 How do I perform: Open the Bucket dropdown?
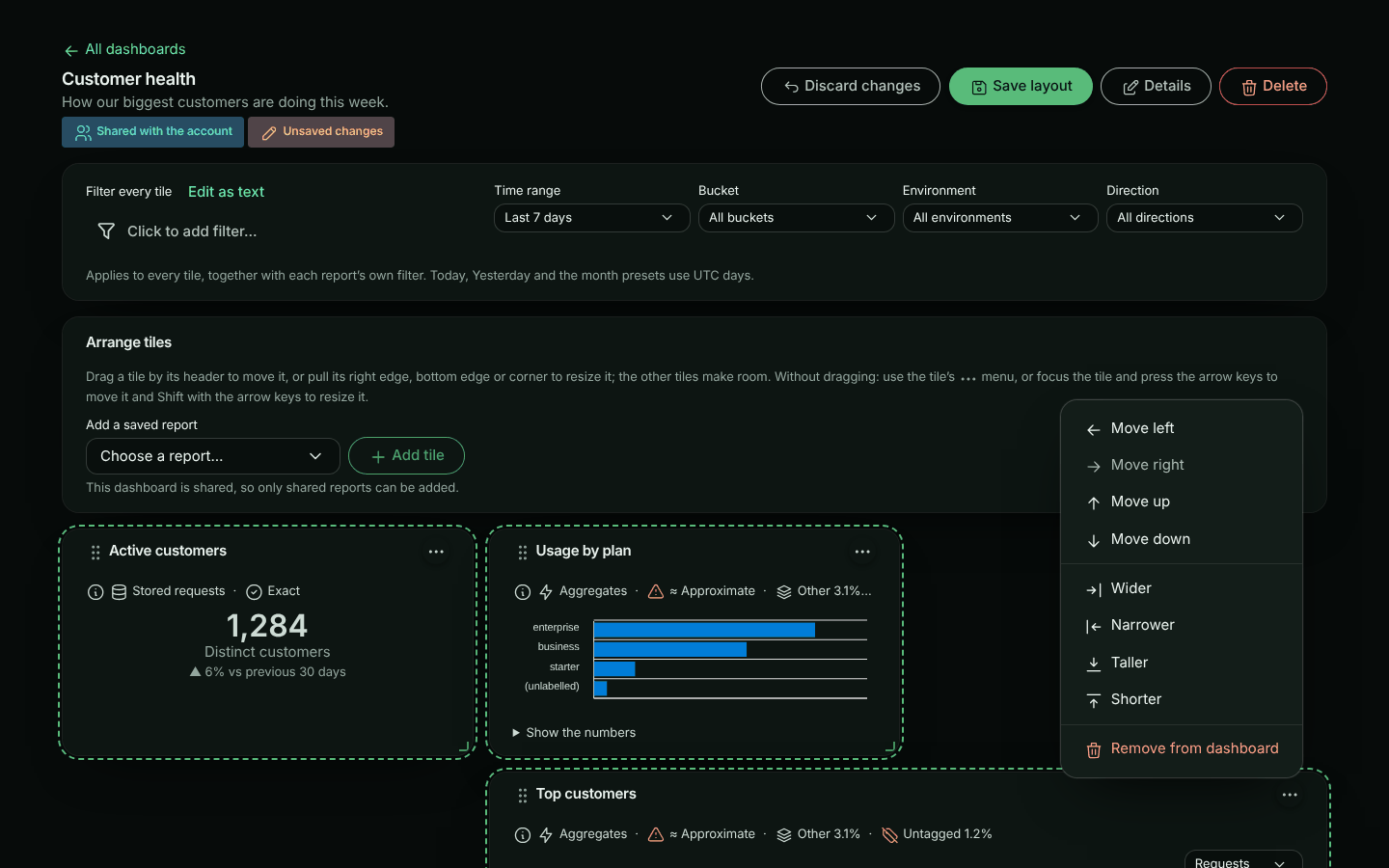point(796,218)
